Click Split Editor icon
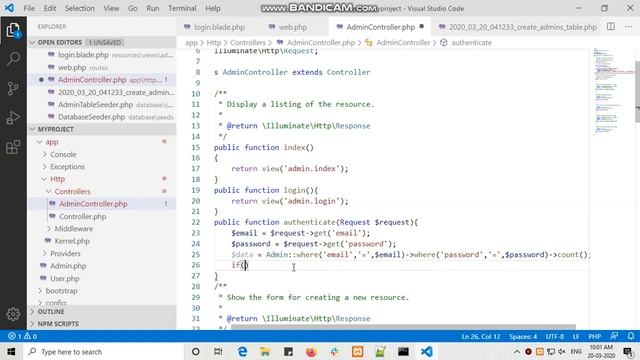The width and height of the screenshot is (640, 360). click(x=611, y=27)
